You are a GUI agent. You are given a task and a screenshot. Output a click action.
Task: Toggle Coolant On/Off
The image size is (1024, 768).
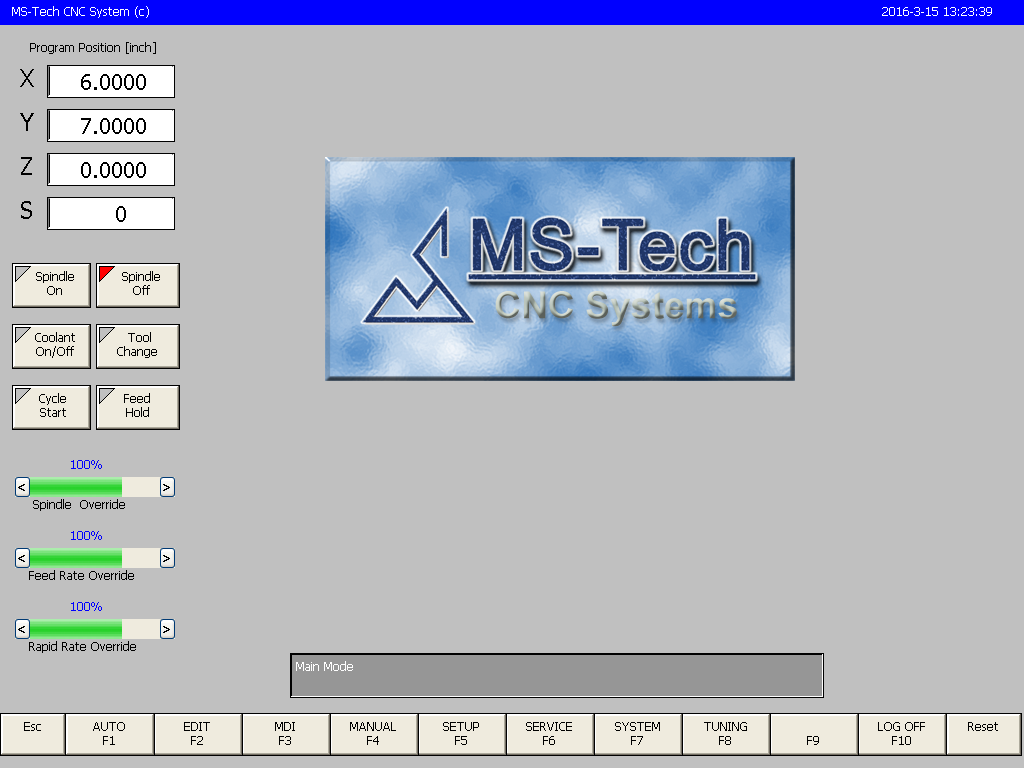(51, 346)
